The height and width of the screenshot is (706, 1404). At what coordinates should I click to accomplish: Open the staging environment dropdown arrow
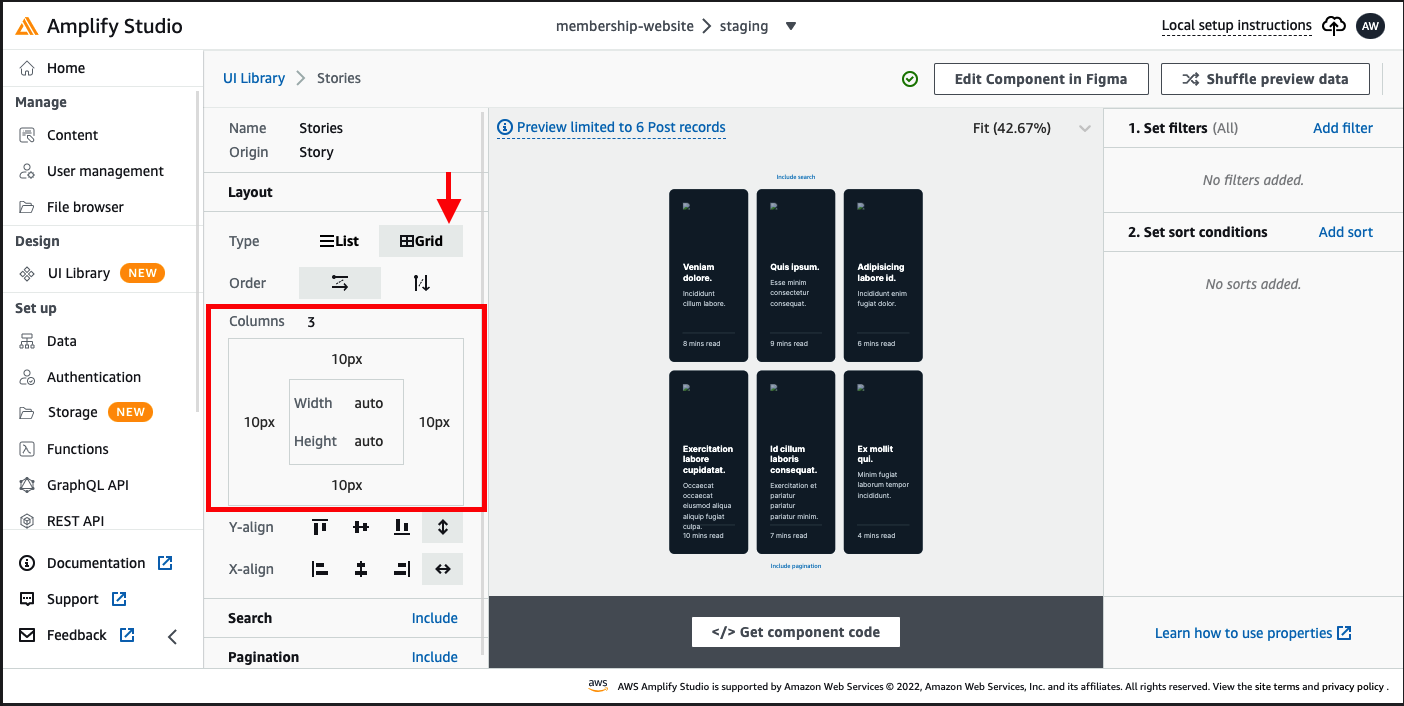[x=791, y=26]
